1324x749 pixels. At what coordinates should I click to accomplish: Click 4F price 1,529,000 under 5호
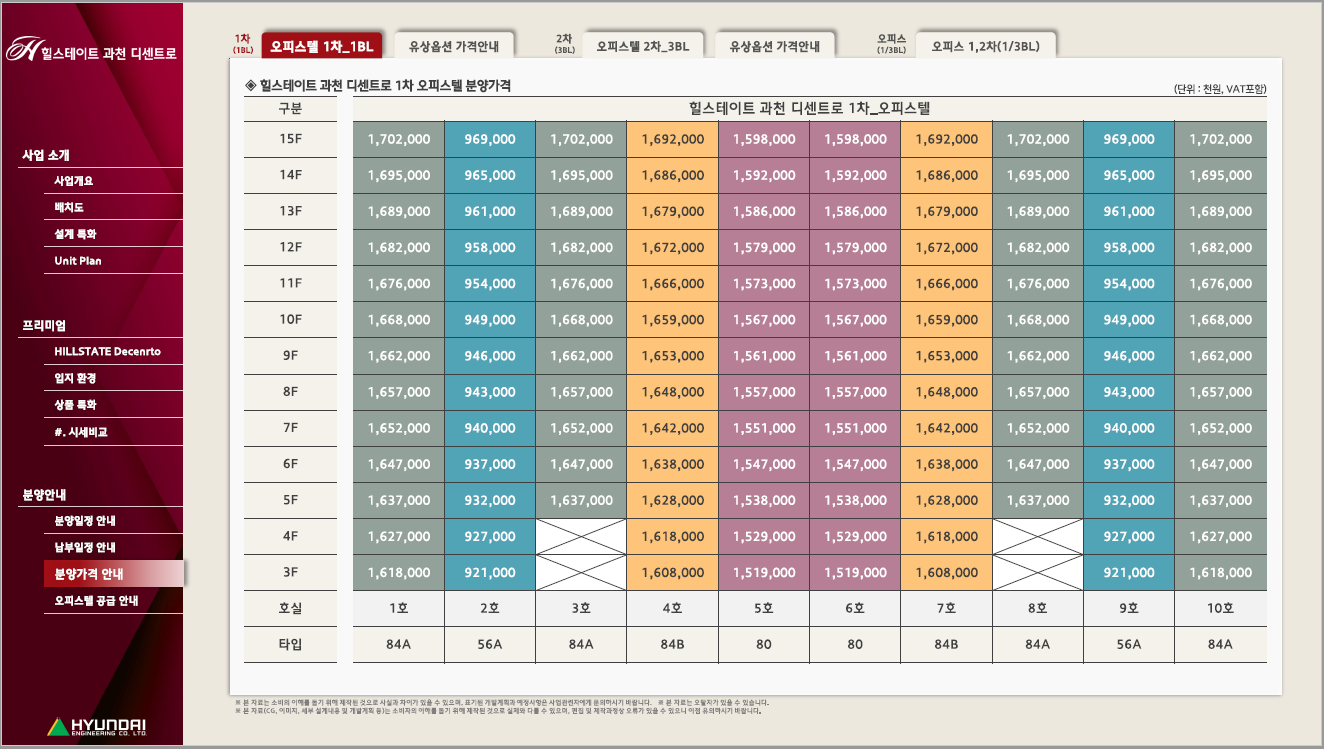pos(764,536)
